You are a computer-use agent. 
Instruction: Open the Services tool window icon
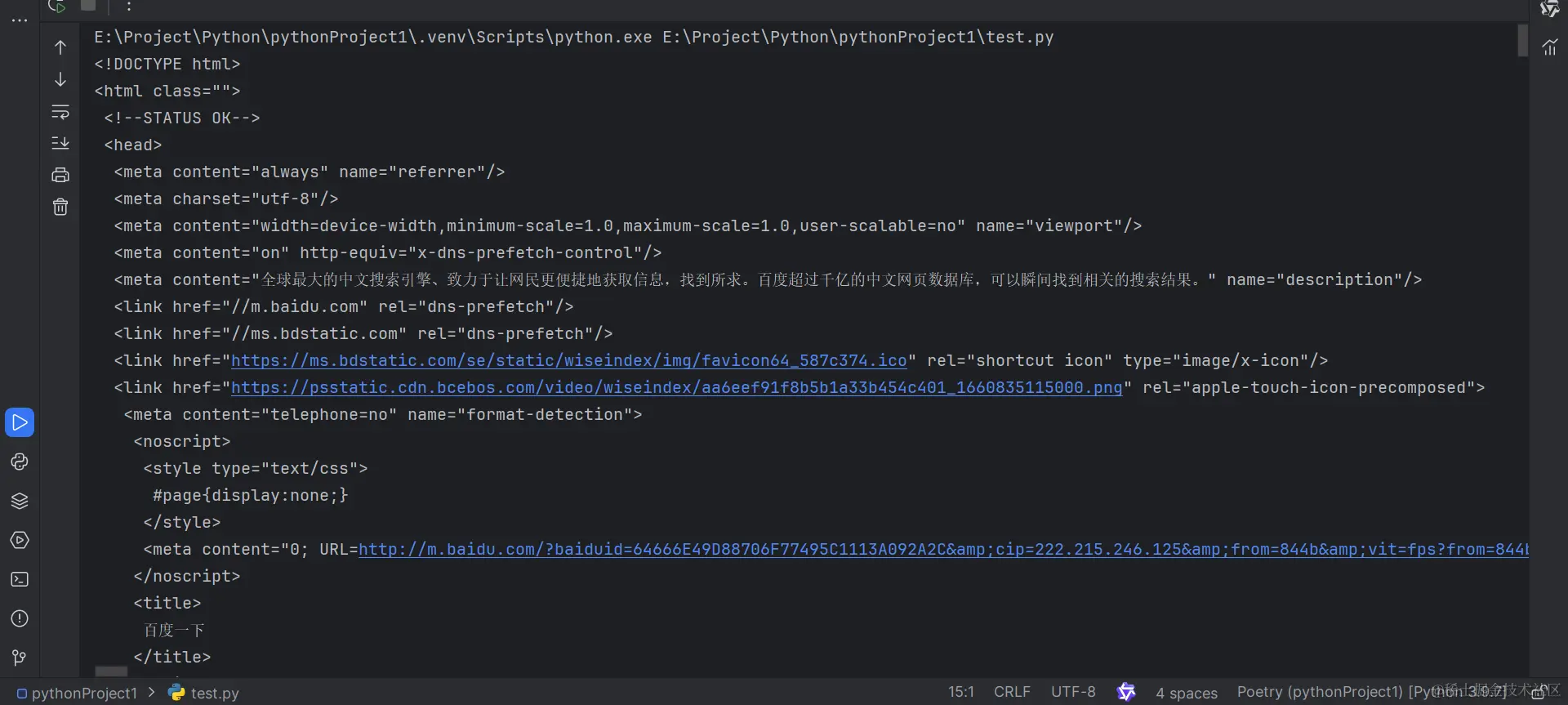pos(20,540)
